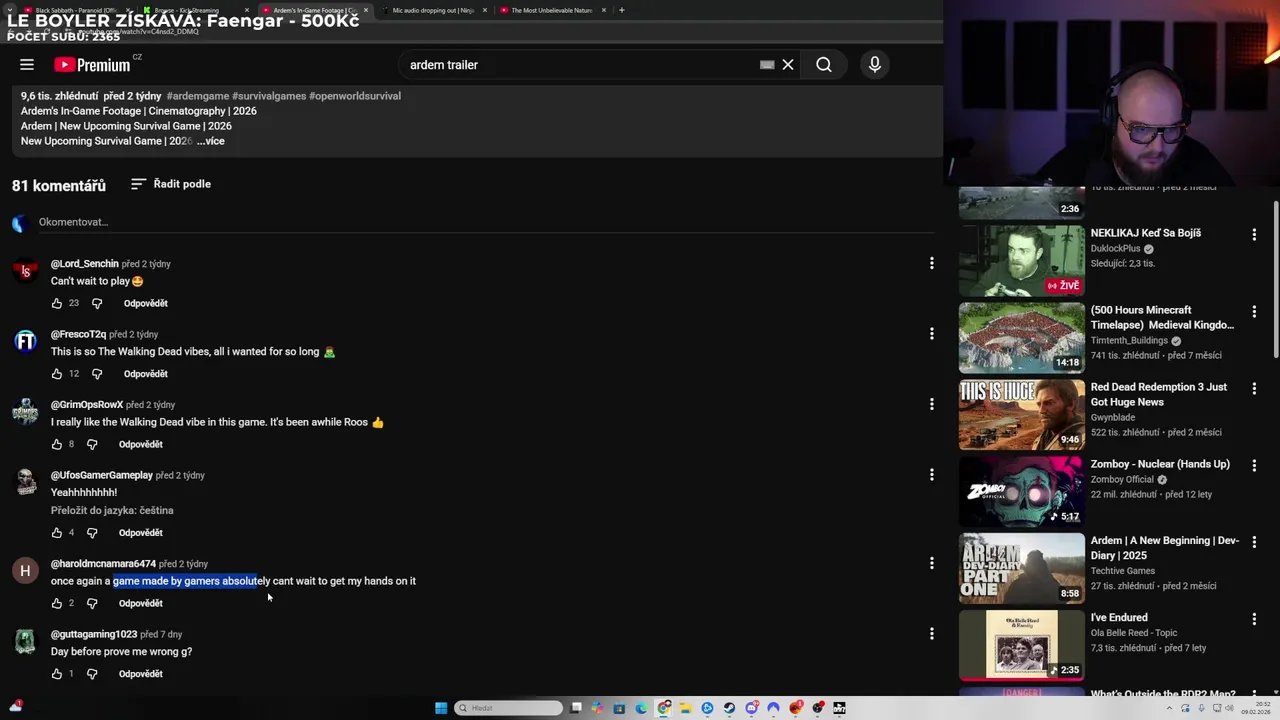The image size is (1280, 720).
Task: Go to YouTube Premium home logo
Action: (92, 65)
